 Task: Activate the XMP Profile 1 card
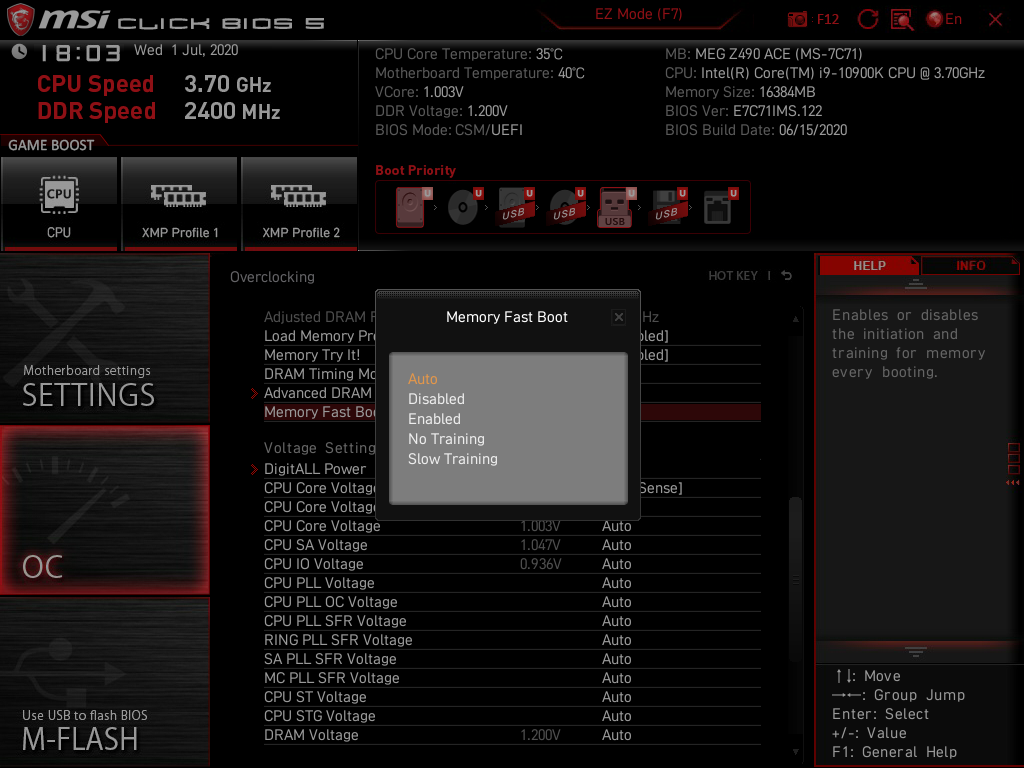point(179,204)
